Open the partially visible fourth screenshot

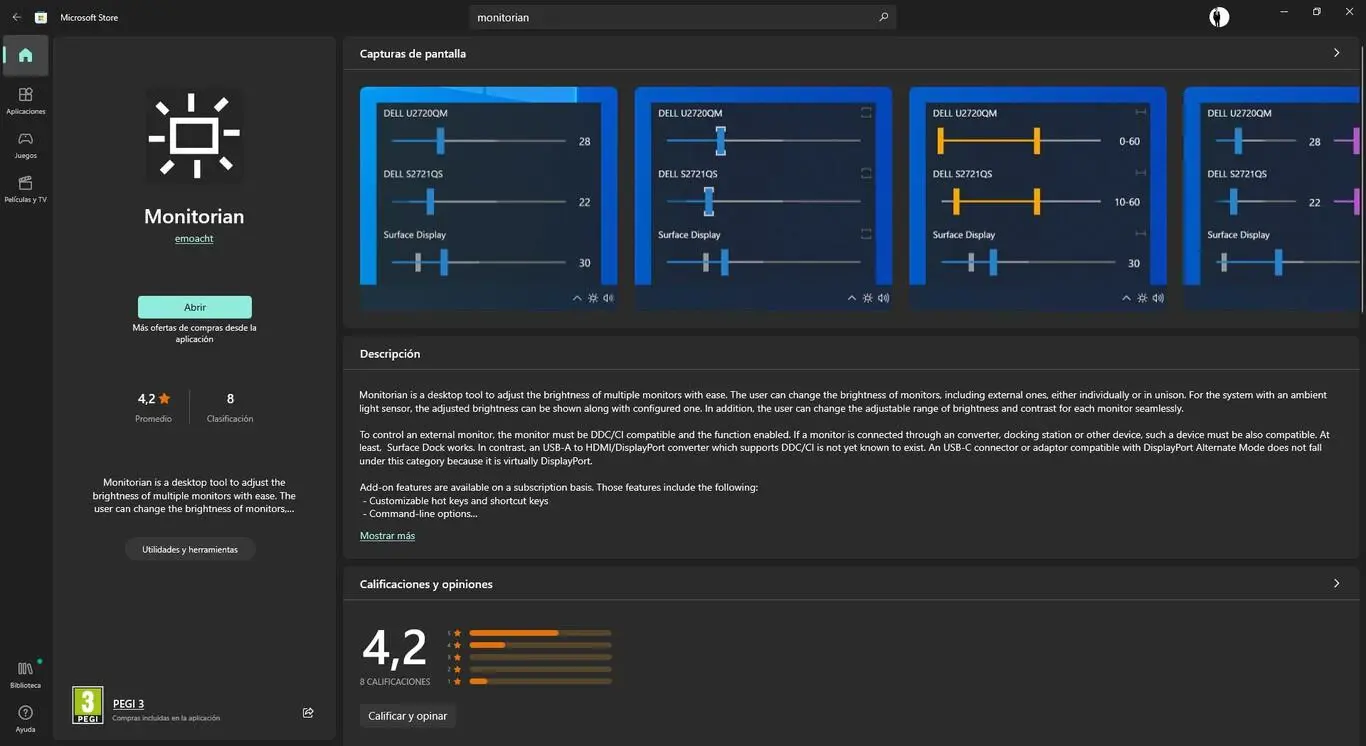[x=1271, y=198]
